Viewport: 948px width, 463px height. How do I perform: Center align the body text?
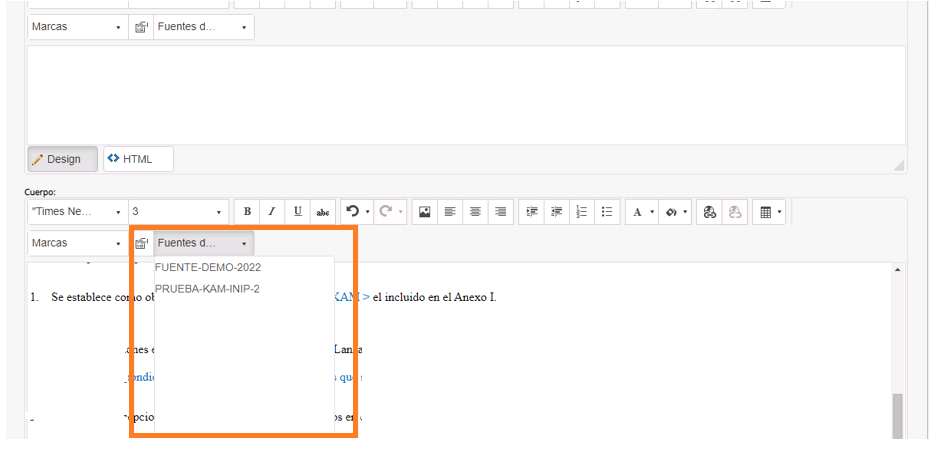point(475,212)
